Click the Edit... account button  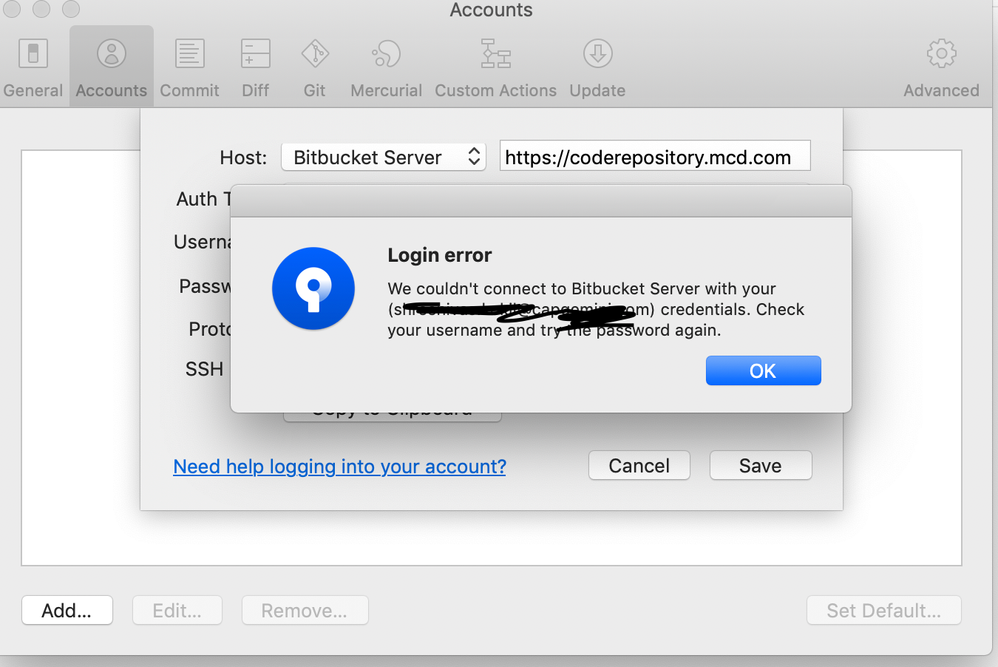(x=177, y=610)
